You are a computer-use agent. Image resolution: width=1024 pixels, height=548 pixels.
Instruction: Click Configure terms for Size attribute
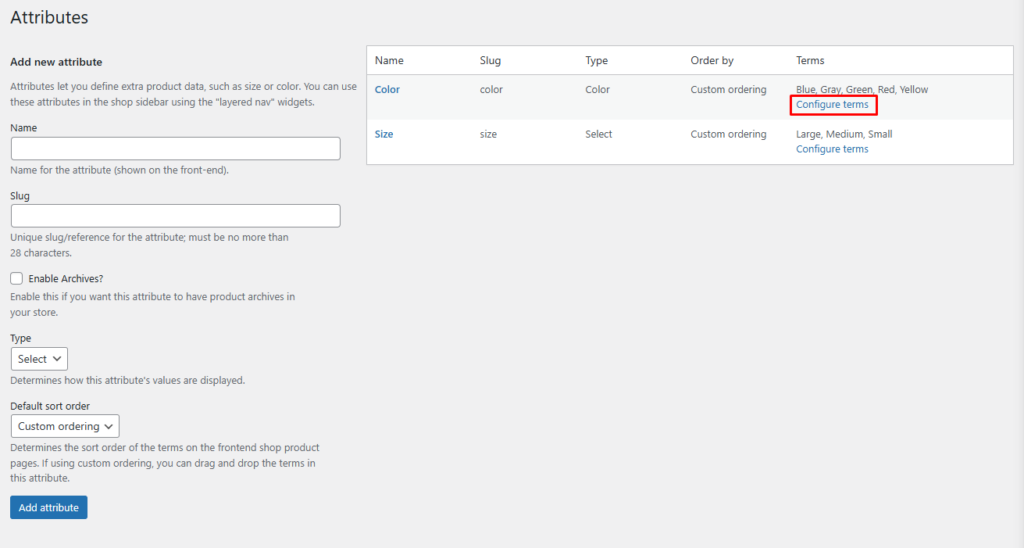[x=832, y=149]
